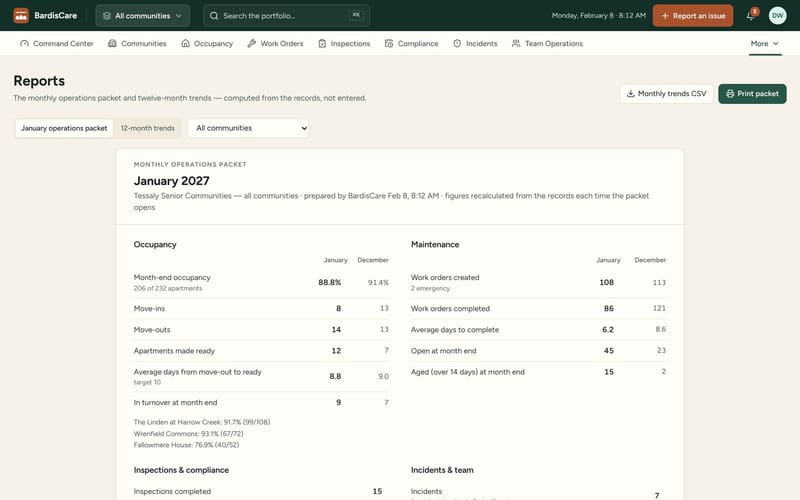Go to Incidents page
The height and width of the screenshot is (500, 800).
click(x=475, y=43)
